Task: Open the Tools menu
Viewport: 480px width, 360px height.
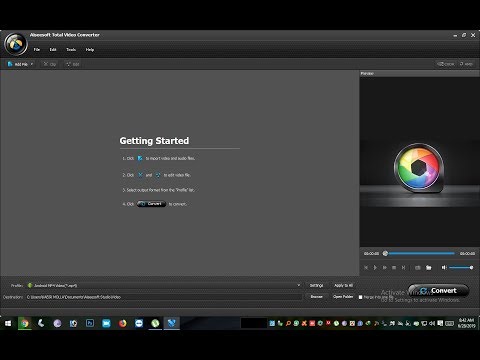Action: coord(71,50)
